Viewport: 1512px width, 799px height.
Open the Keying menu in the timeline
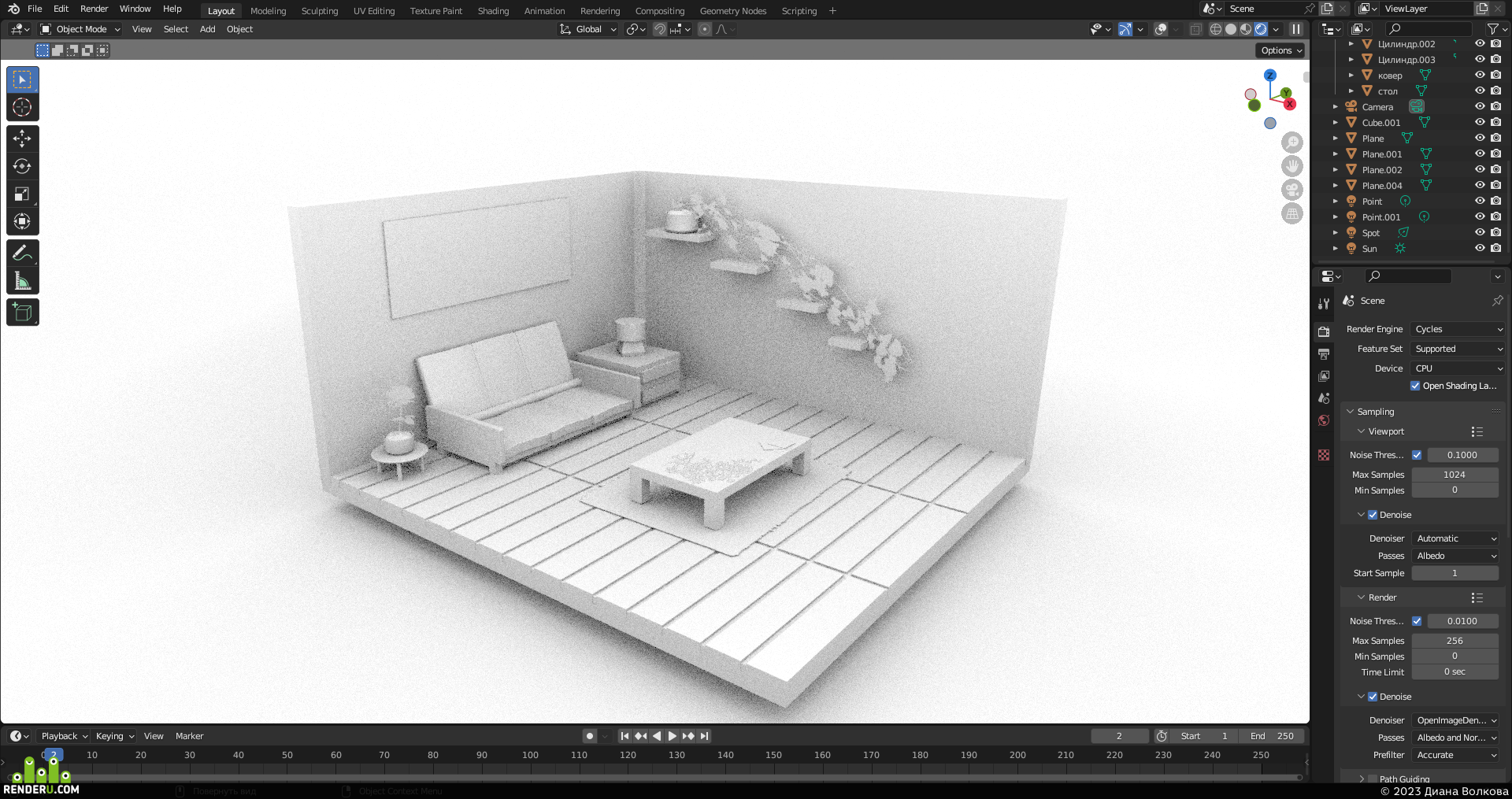[114, 736]
